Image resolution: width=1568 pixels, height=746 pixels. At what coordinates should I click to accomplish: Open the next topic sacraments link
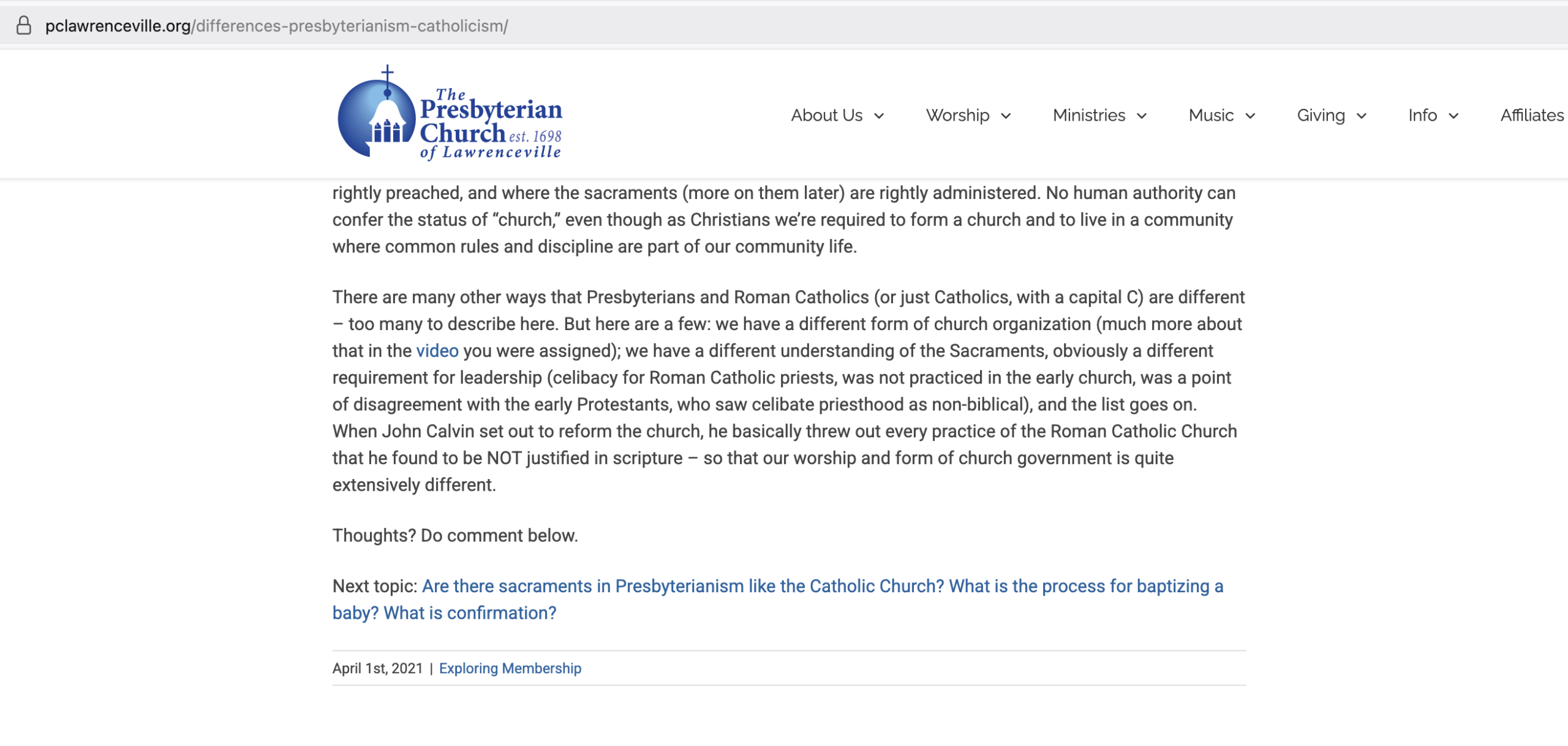tap(822, 586)
